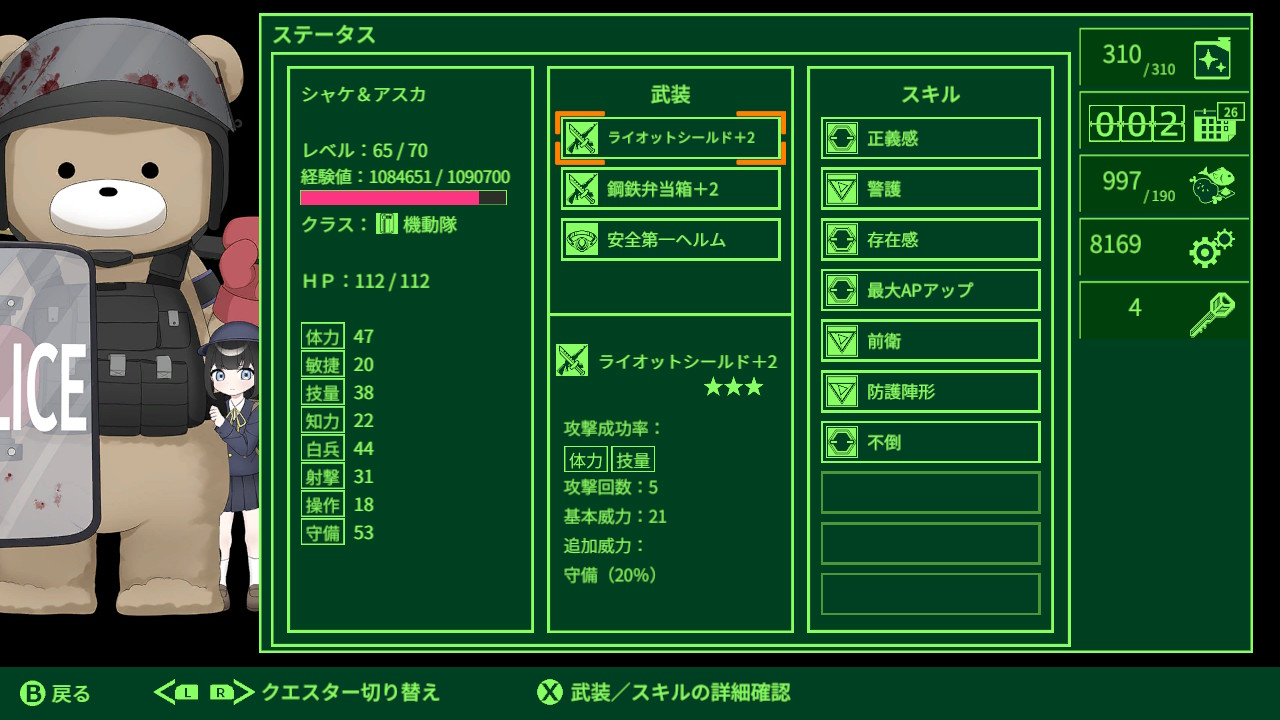
Task: Click the first empty skill slot
Action: (x=931, y=493)
